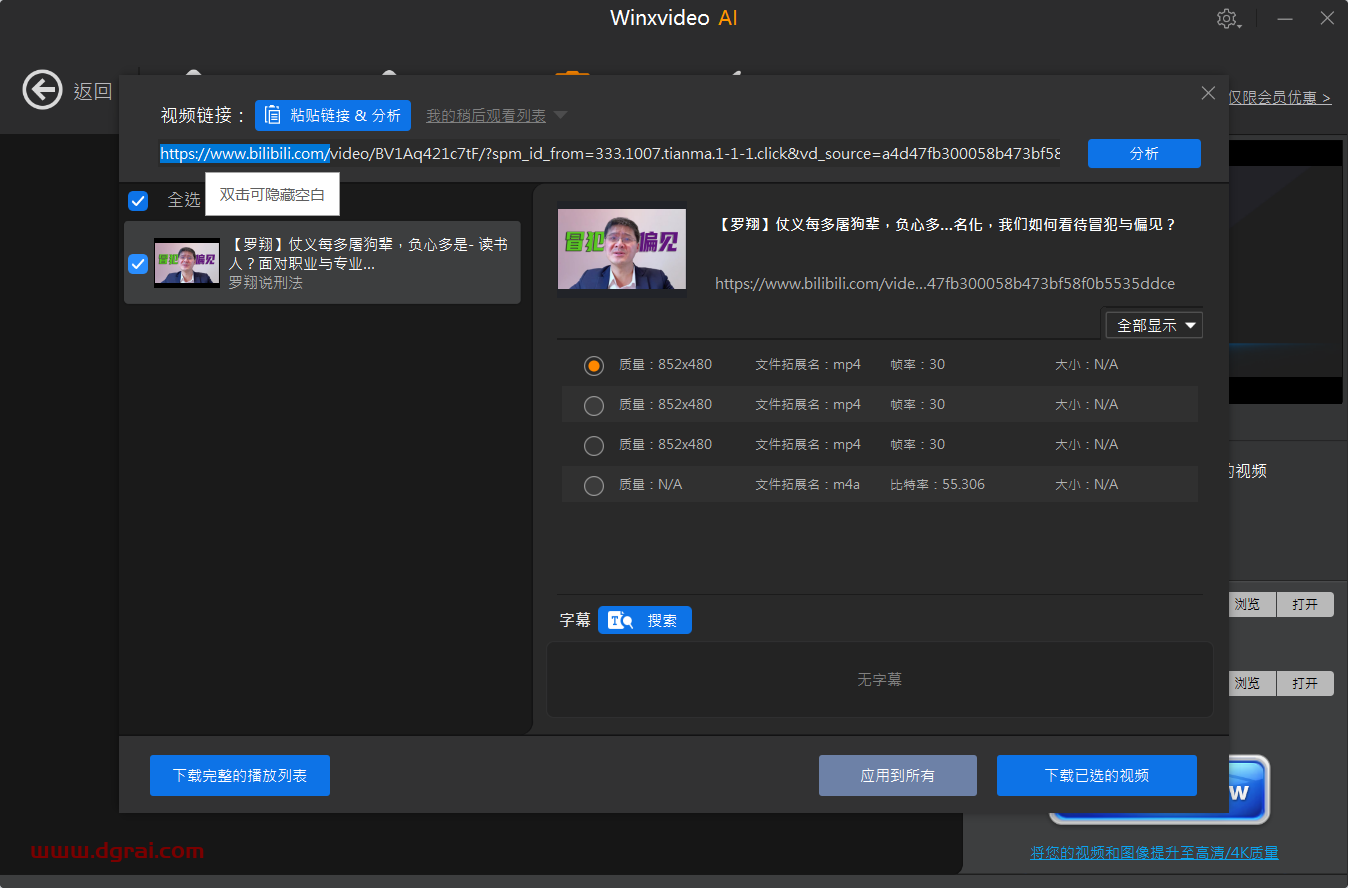Click the 仅限会员优惠 link

[1280, 98]
